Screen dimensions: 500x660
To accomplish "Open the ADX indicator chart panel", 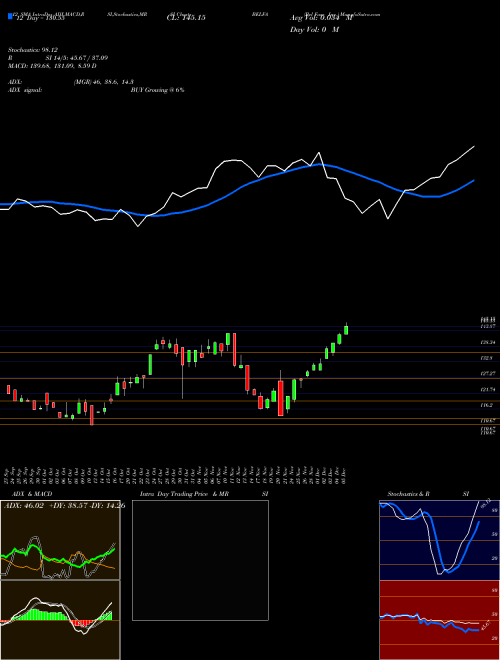I will point(60,540).
